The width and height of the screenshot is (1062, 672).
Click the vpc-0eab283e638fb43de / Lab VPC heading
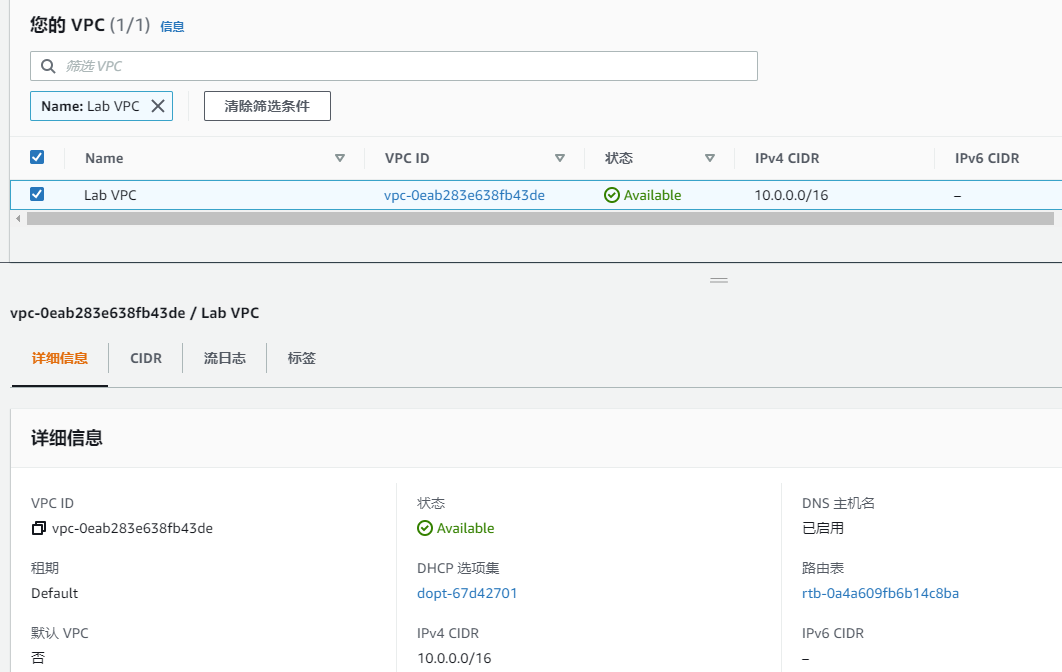pos(134,313)
